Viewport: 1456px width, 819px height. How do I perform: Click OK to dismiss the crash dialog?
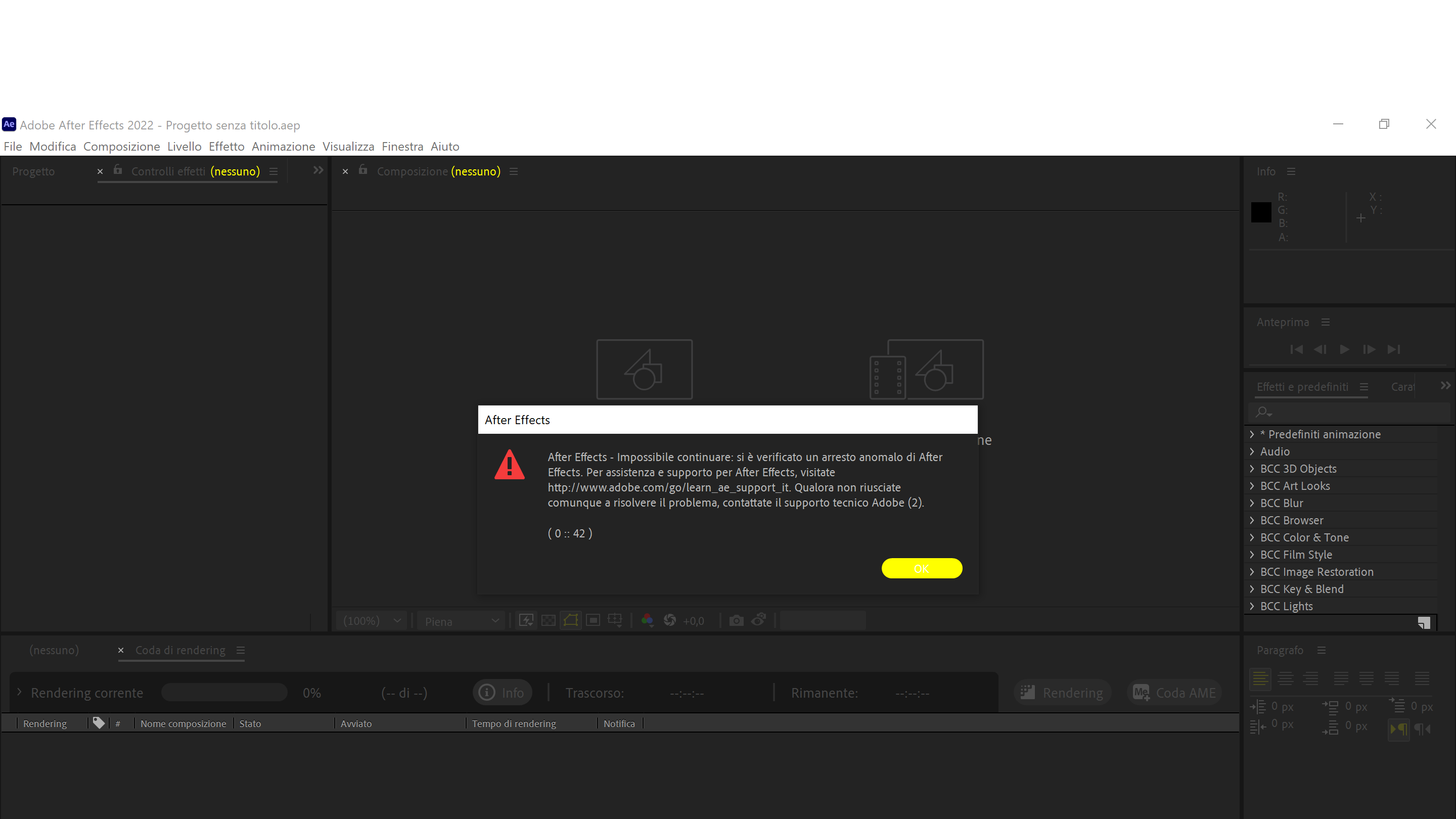[x=920, y=568]
